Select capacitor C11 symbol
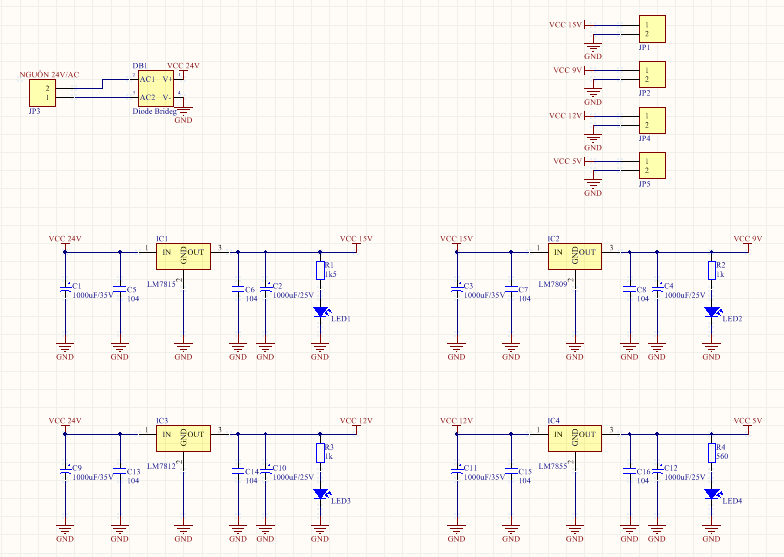784x557 pixels. 456,470
